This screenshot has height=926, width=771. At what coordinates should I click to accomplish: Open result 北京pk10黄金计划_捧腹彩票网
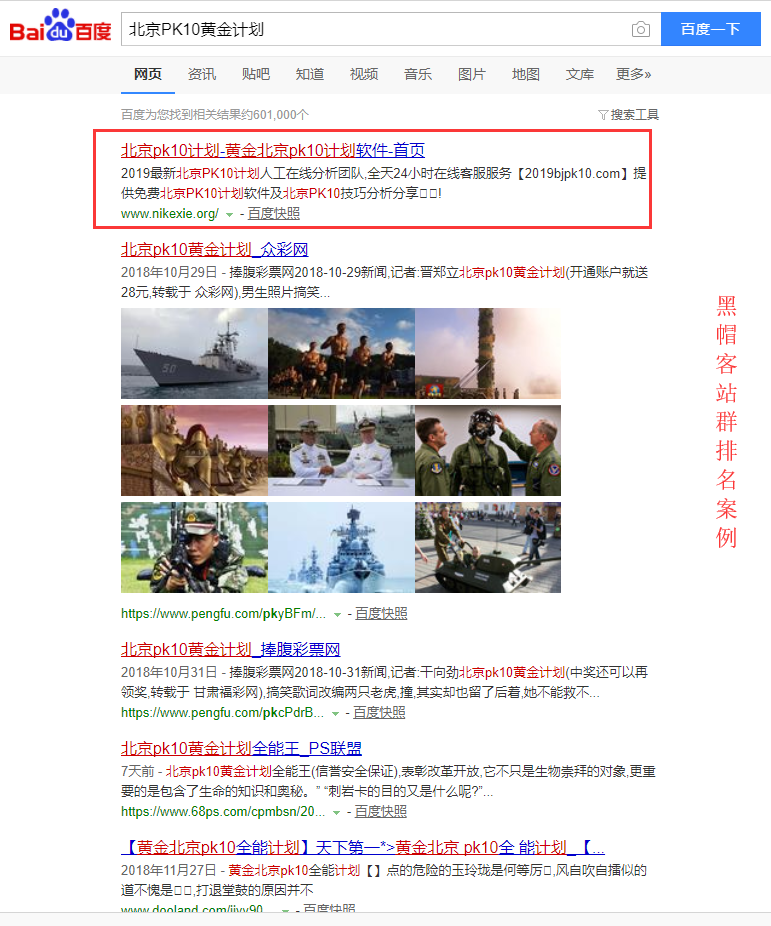(231, 650)
